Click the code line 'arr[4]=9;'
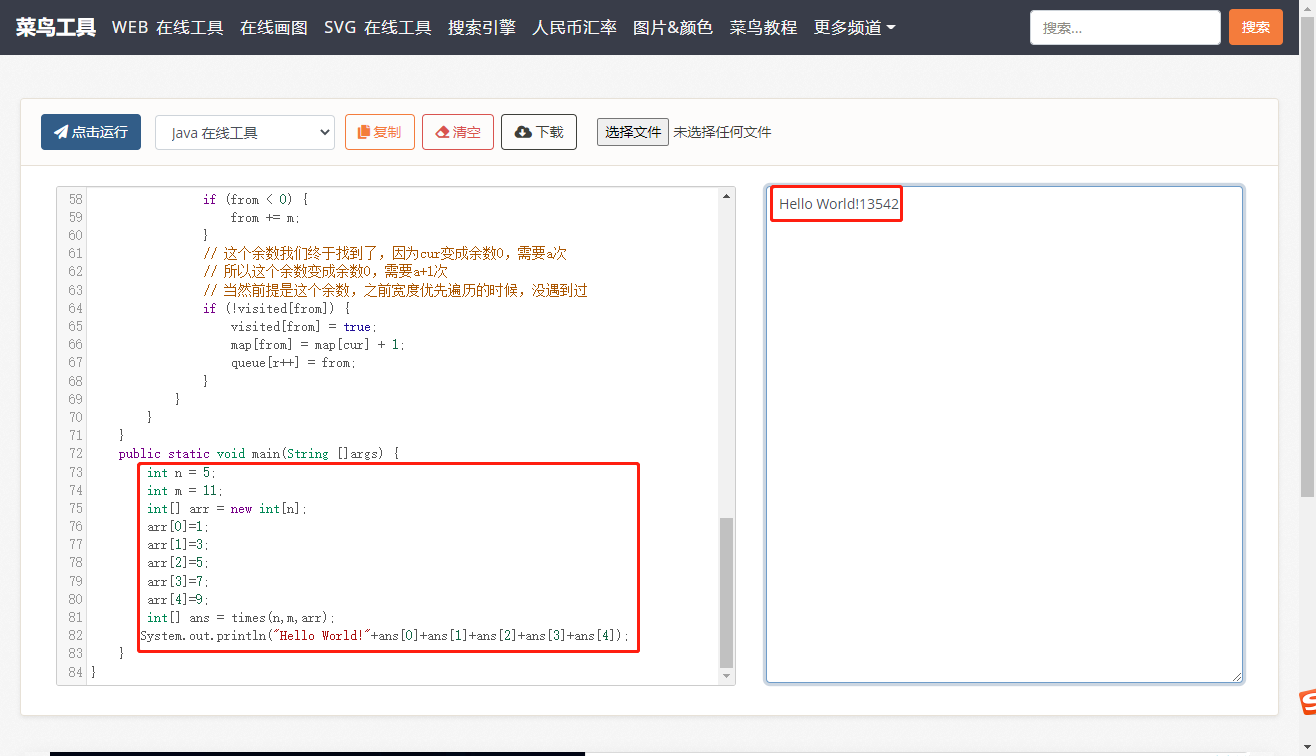 pos(178,599)
